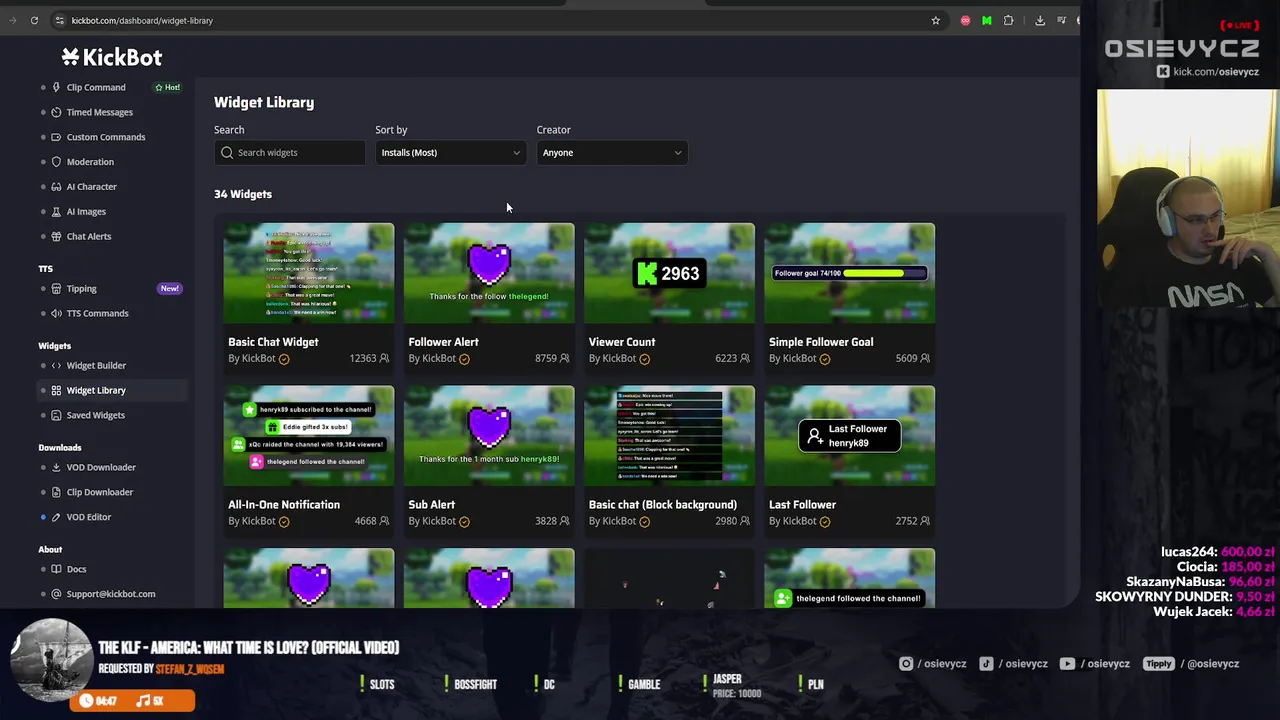The image size is (1280, 720).
Task: Open the Moderation shield icon
Action: (x=56, y=162)
